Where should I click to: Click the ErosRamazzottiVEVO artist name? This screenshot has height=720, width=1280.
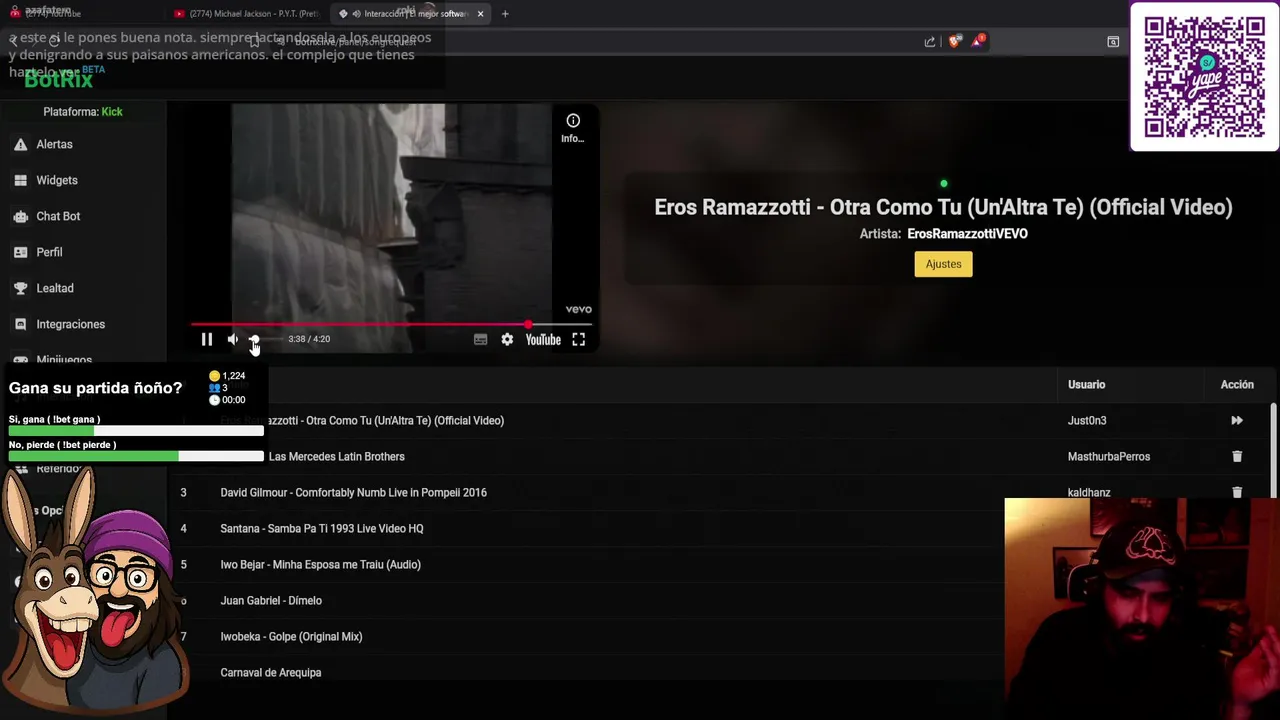point(967,234)
